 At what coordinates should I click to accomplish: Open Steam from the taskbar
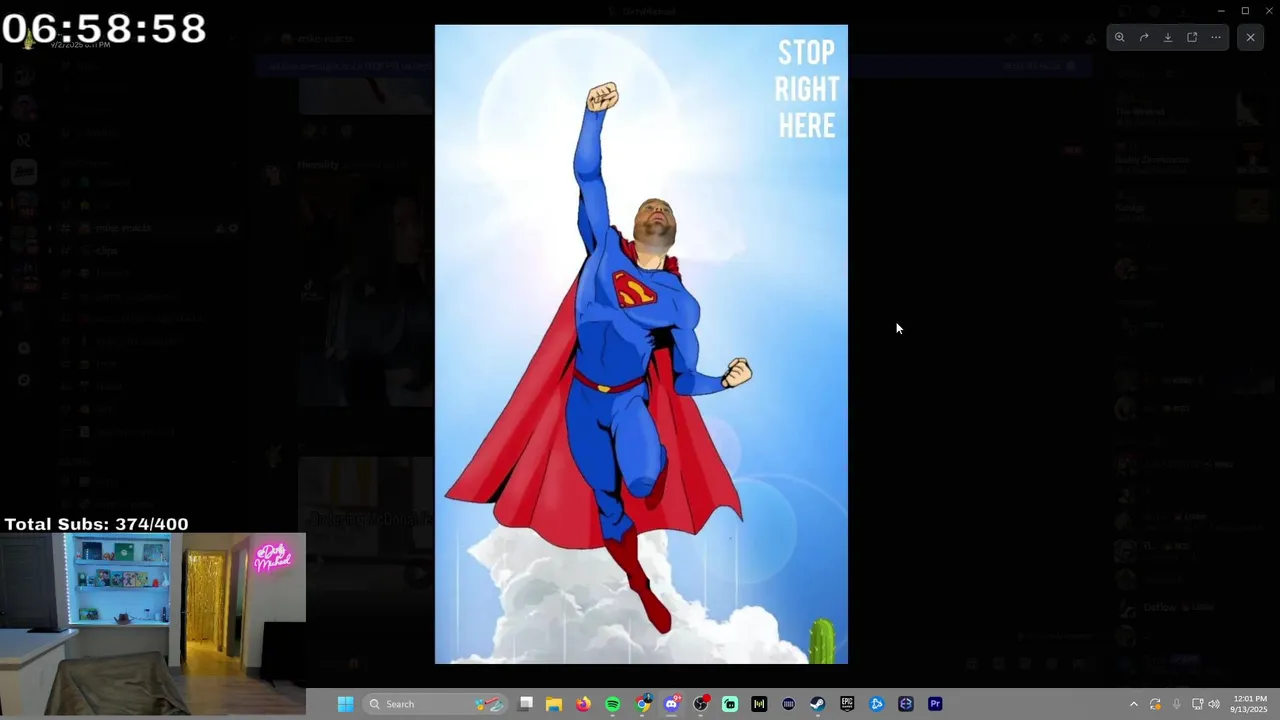click(817, 704)
